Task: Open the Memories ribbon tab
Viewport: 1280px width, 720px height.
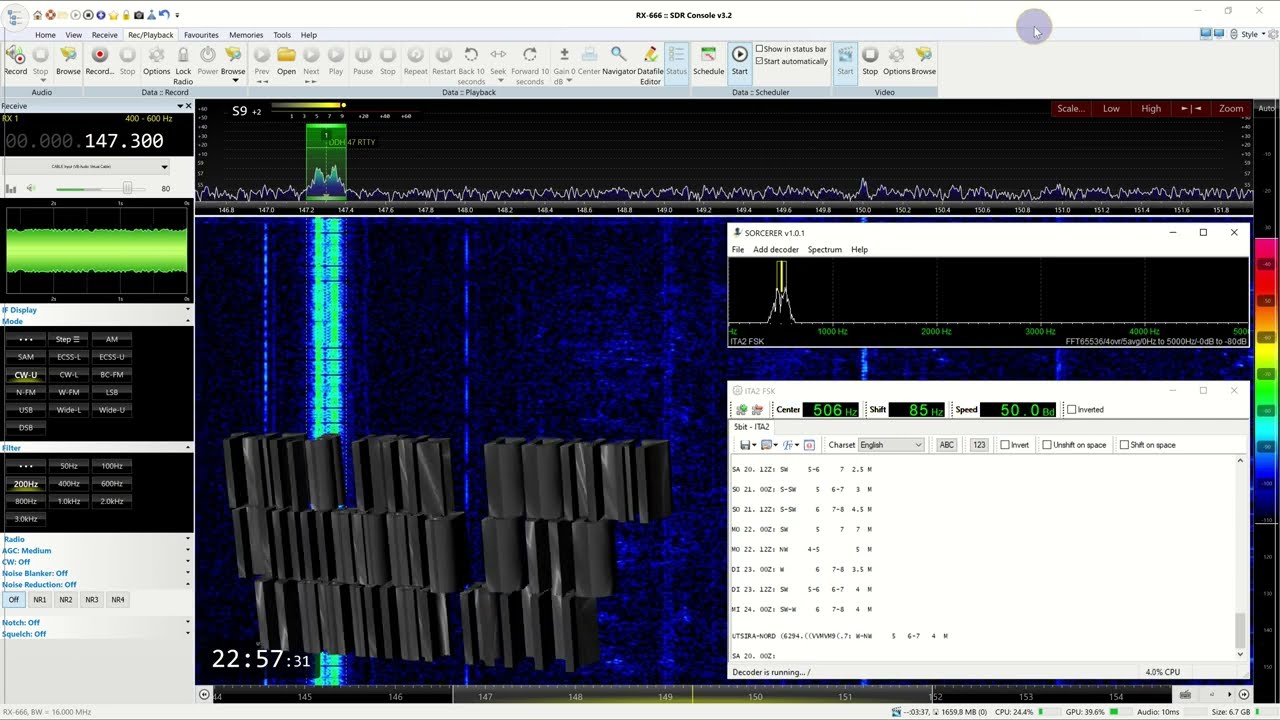Action: point(246,35)
